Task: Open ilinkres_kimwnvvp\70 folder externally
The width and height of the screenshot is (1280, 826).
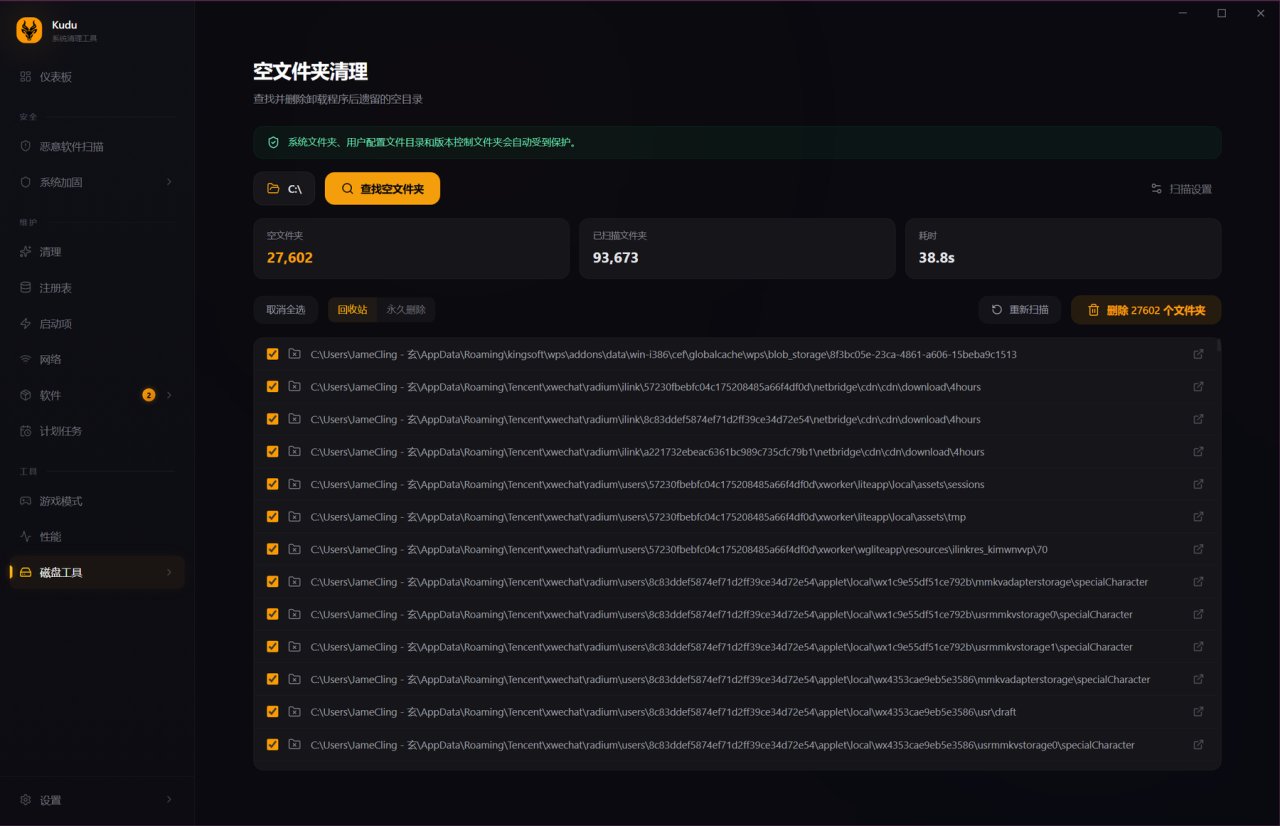Action: [1198, 549]
